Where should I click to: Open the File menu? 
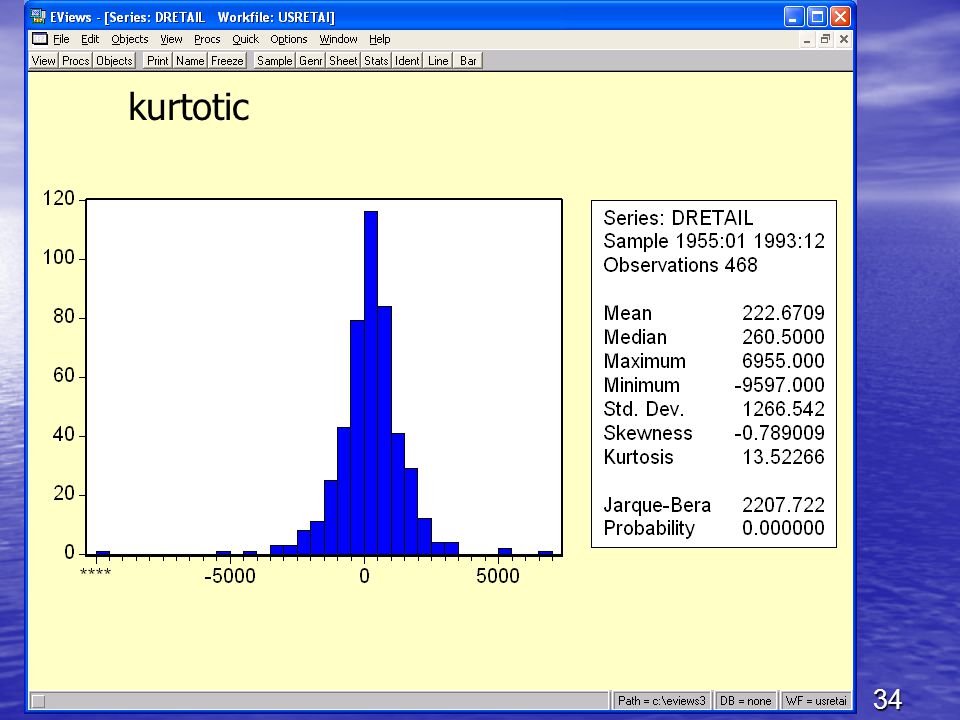tap(61, 39)
